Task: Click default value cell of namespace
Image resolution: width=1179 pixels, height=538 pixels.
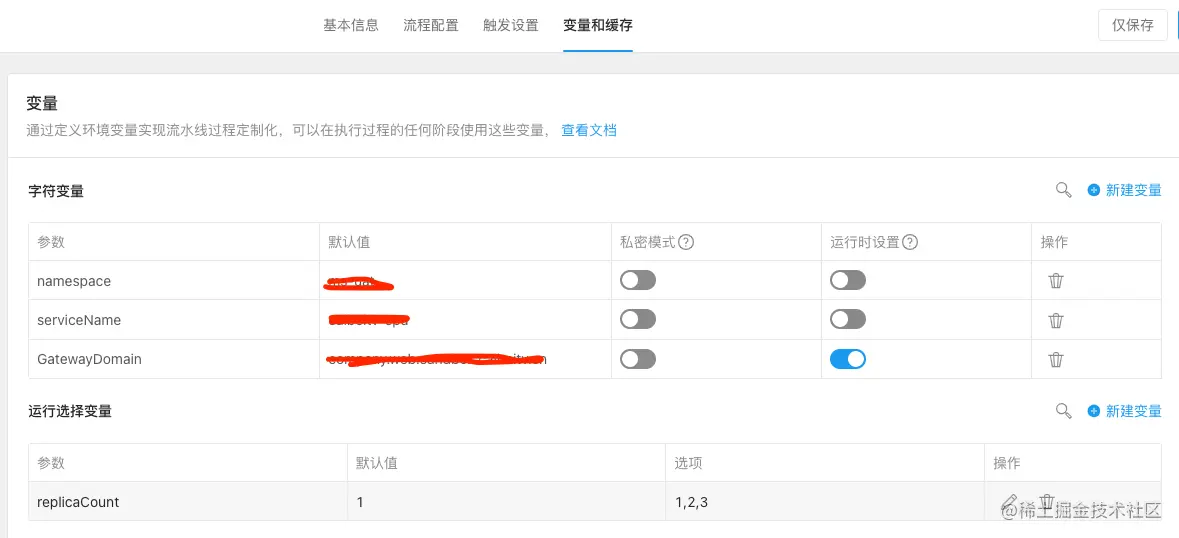Action: pos(465,281)
